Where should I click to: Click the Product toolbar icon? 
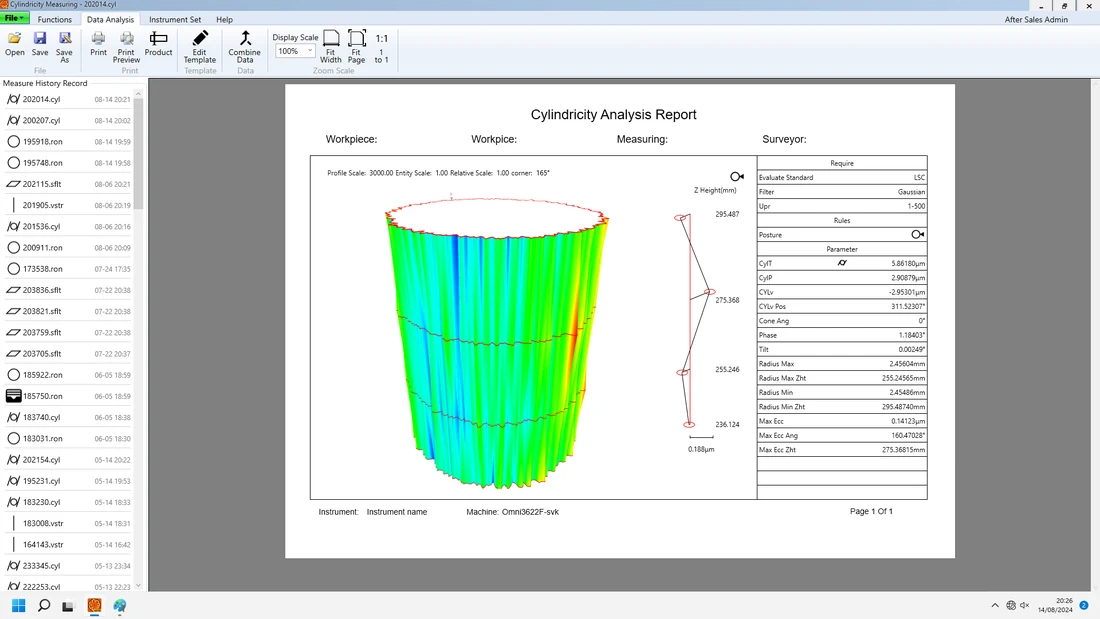tap(159, 44)
